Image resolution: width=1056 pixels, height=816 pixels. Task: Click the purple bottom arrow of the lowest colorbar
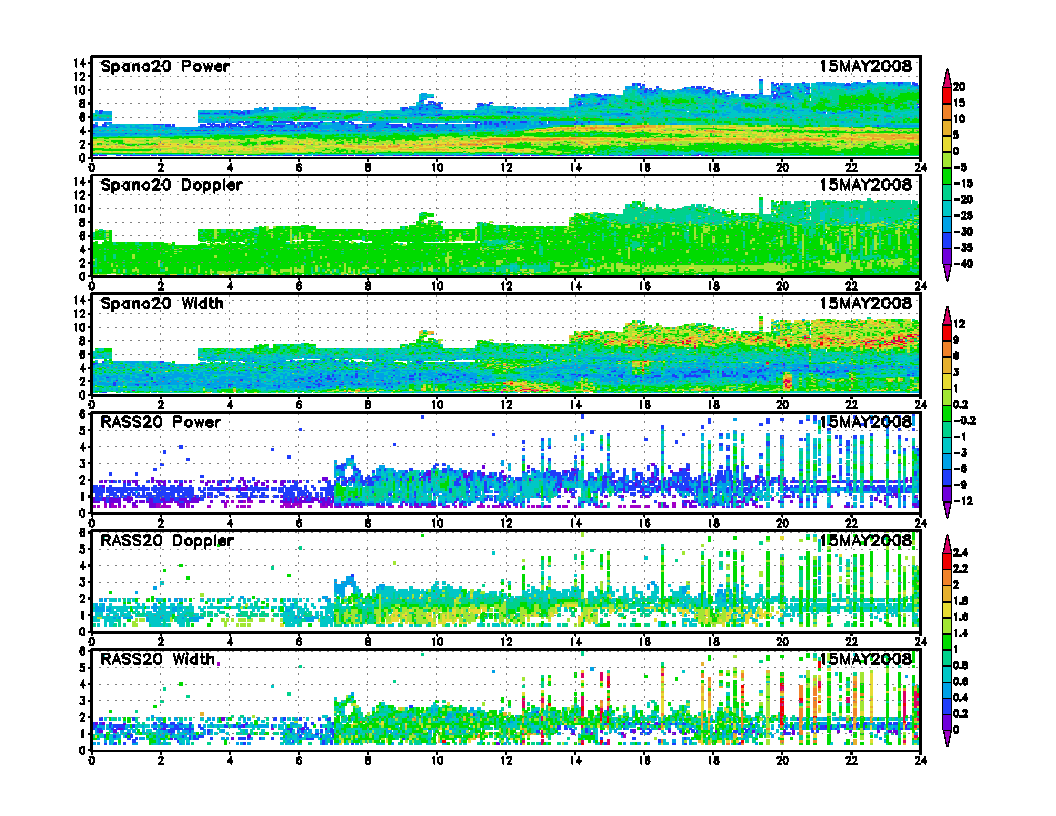coord(946,741)
